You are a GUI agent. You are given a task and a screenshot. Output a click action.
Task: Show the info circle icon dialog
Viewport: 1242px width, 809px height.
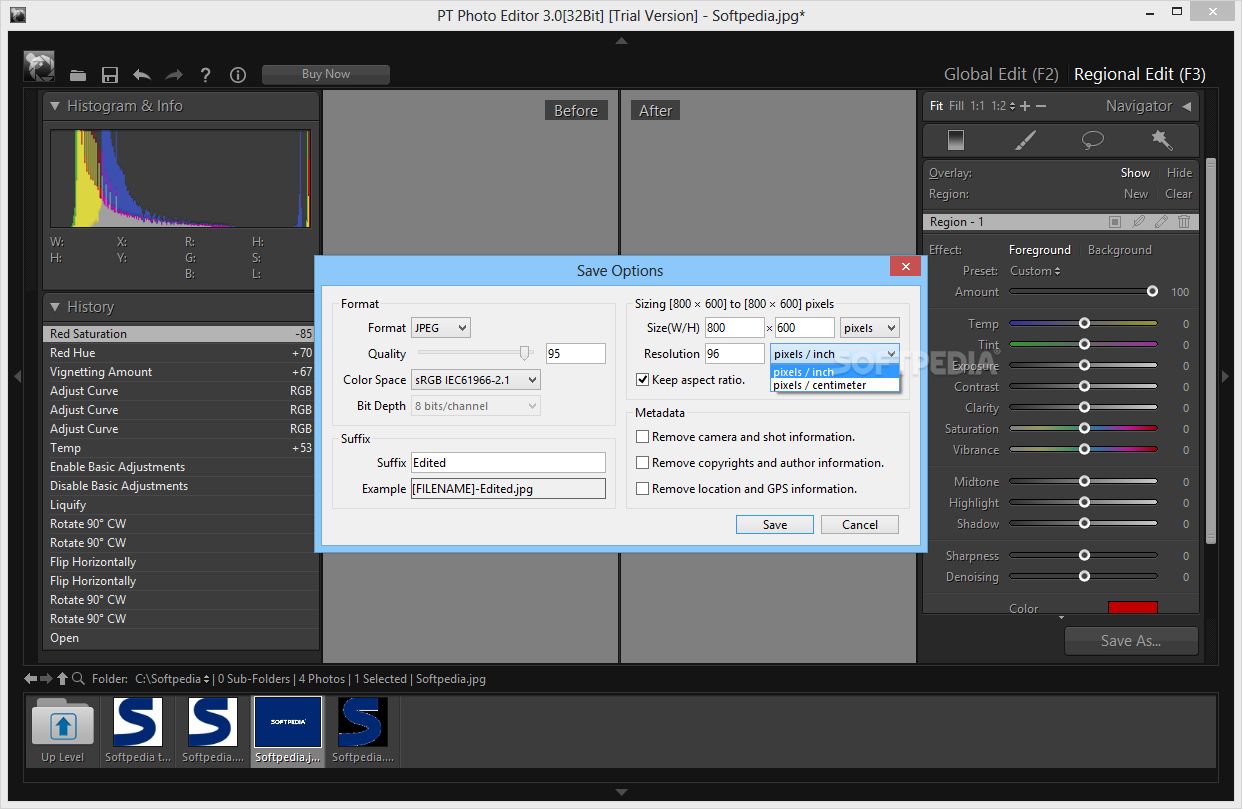click(238, 75)
